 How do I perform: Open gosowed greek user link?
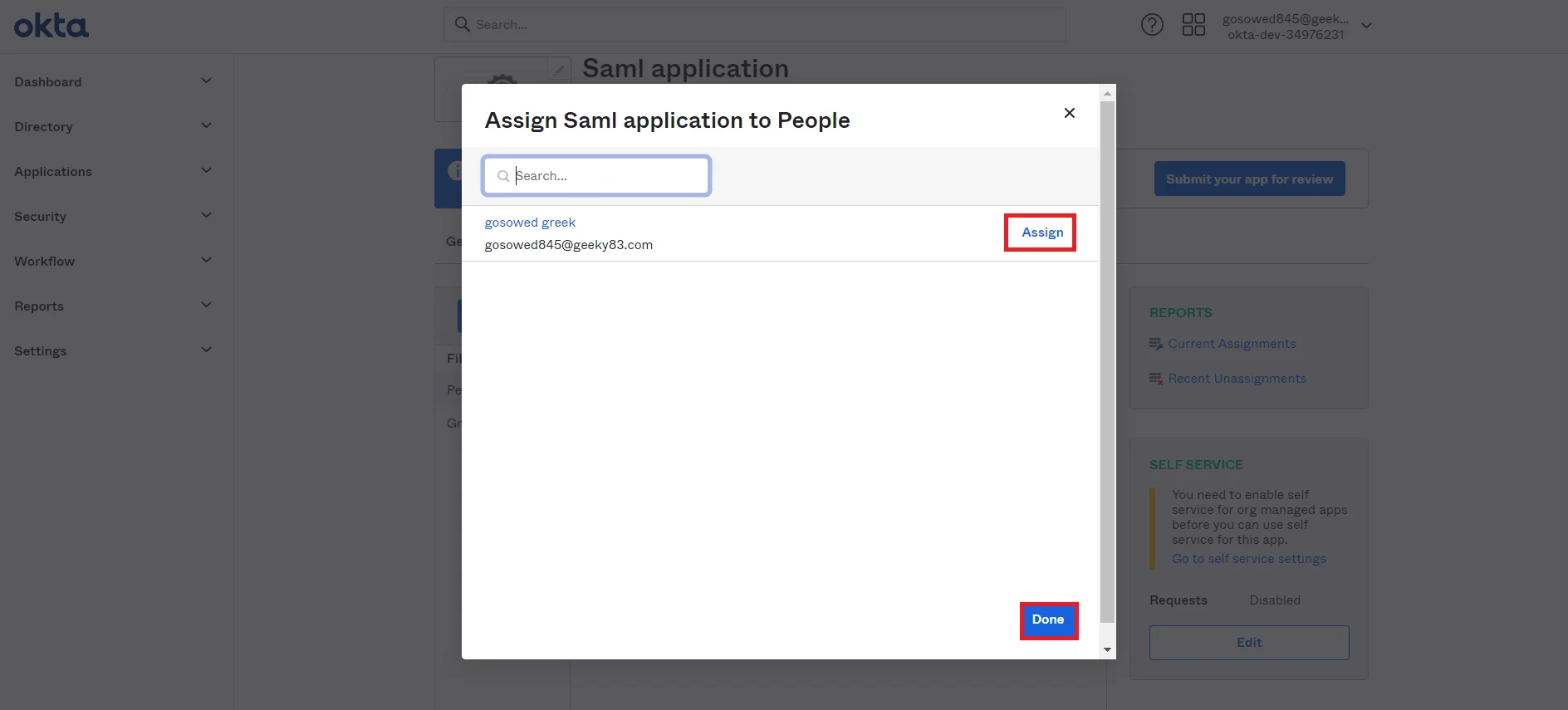pyautogui.click(x=530, y=223)
